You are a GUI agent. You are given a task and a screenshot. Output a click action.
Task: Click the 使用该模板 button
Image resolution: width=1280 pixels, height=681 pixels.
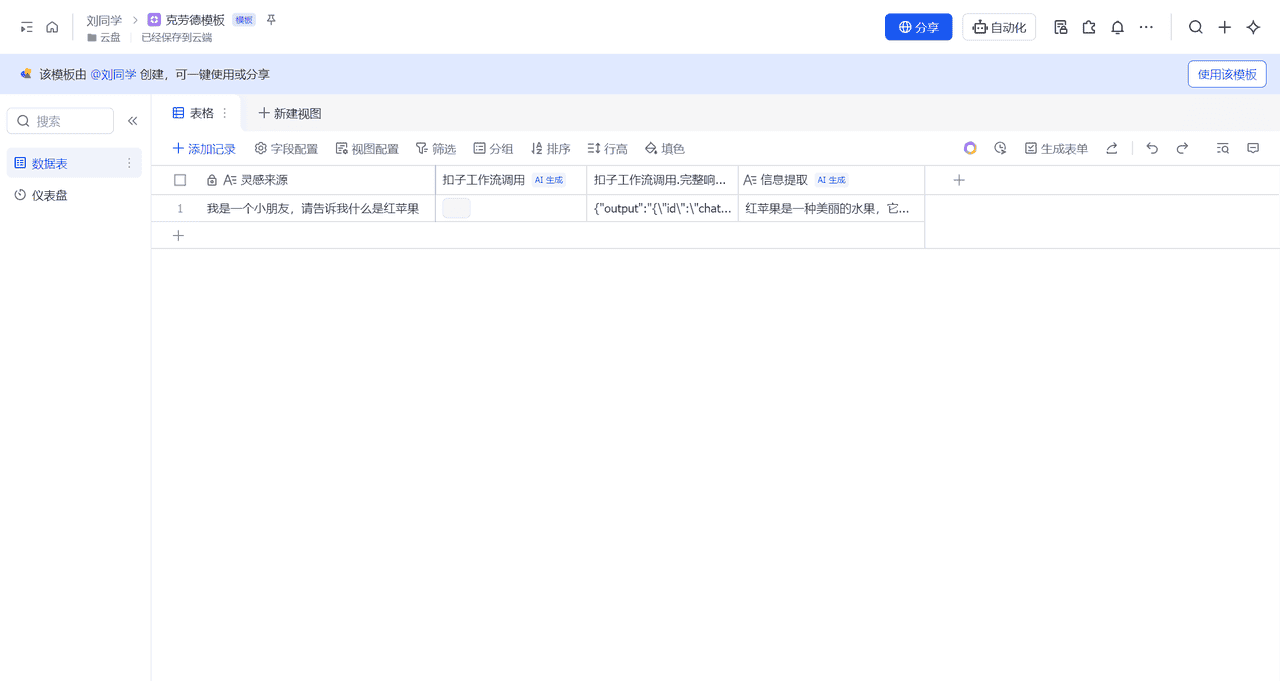pyautogui.click(x=1227, y=73)
